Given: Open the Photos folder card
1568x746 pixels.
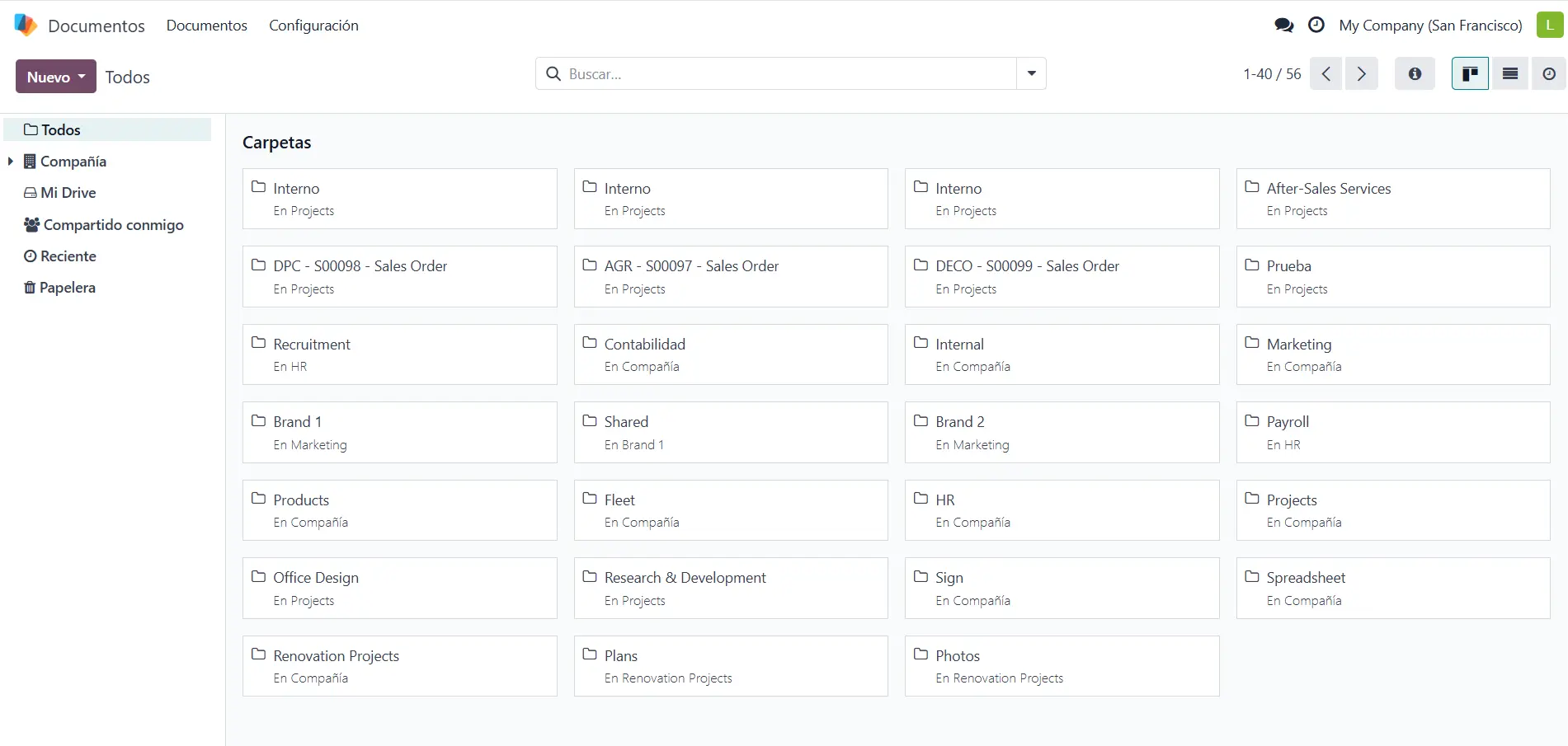Looking at the screenshot, I should coord(1062,666).
